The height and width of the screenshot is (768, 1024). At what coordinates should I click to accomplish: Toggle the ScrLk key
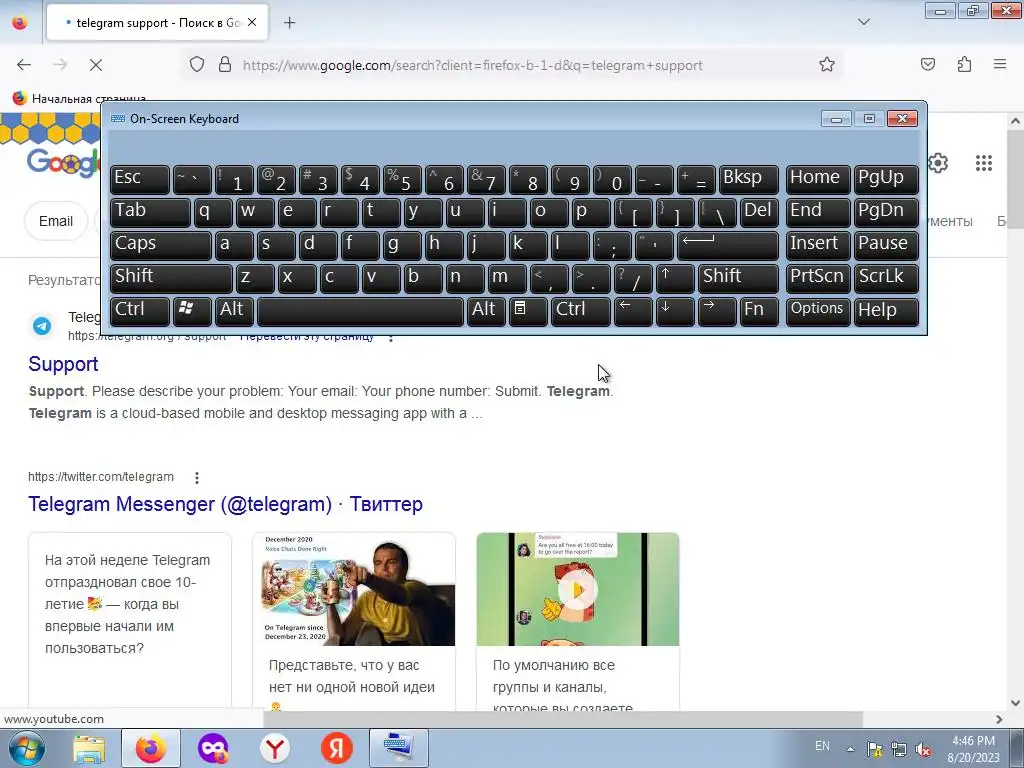click(x=886, y=278)
